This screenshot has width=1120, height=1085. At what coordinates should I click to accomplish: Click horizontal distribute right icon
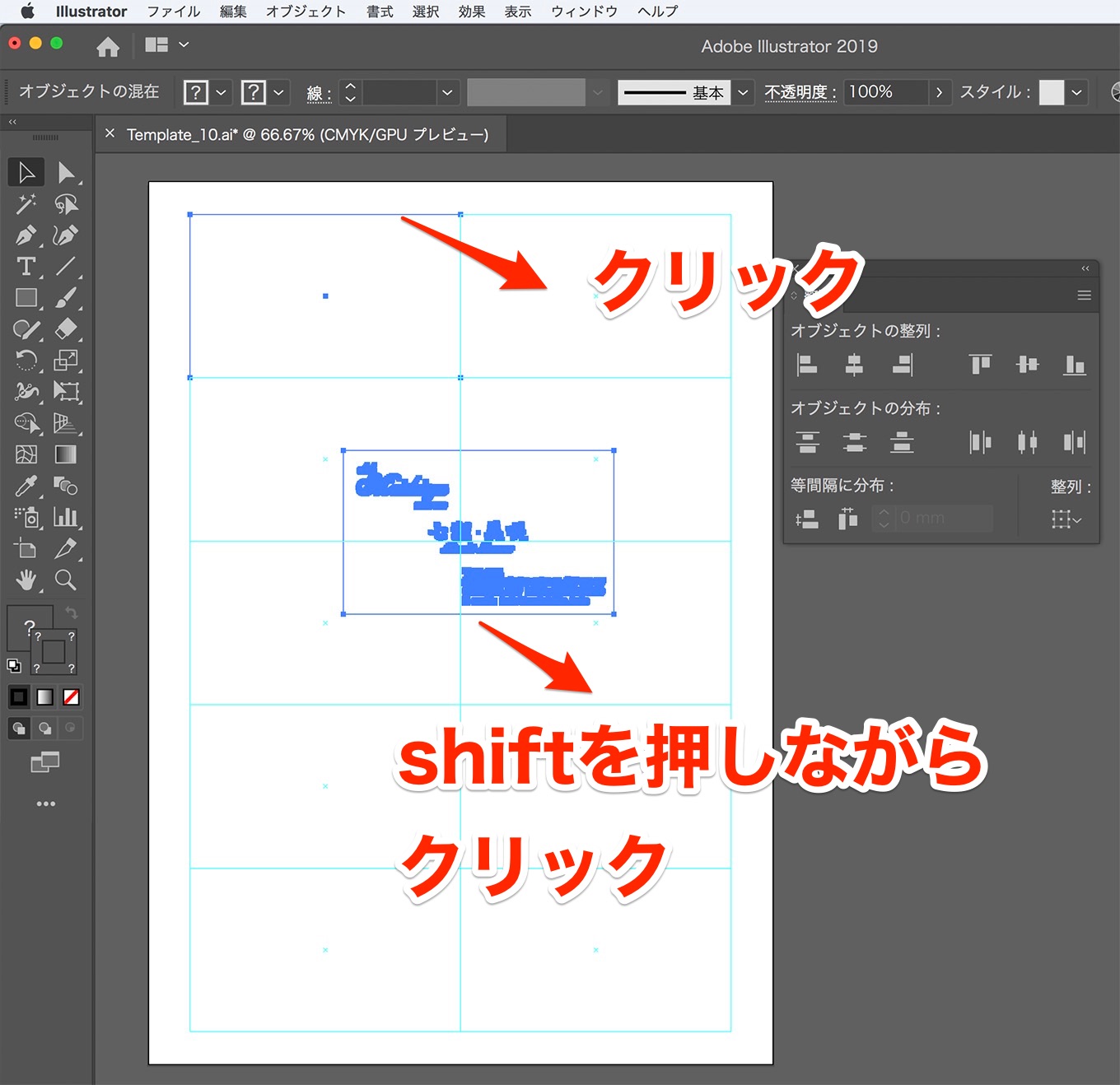(1075, 442)
